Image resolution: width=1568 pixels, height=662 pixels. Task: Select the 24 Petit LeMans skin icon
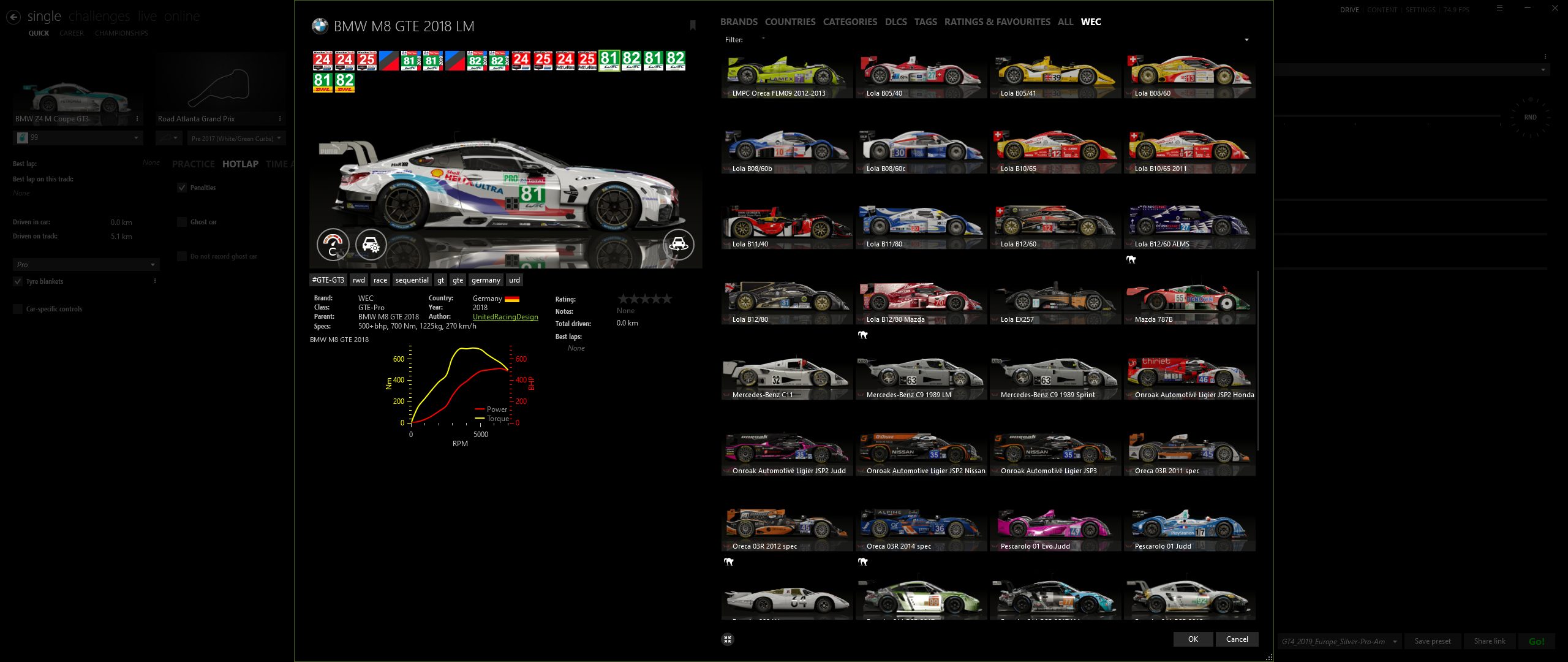(x=565, y=61)
